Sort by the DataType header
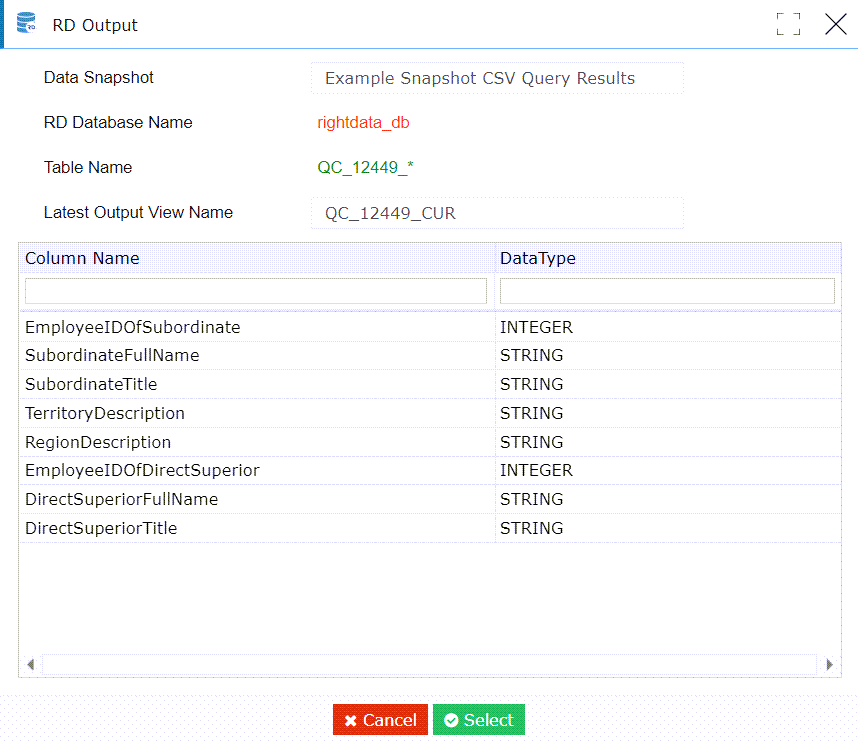The image size is (858, 741). click(x=538, y=258)
